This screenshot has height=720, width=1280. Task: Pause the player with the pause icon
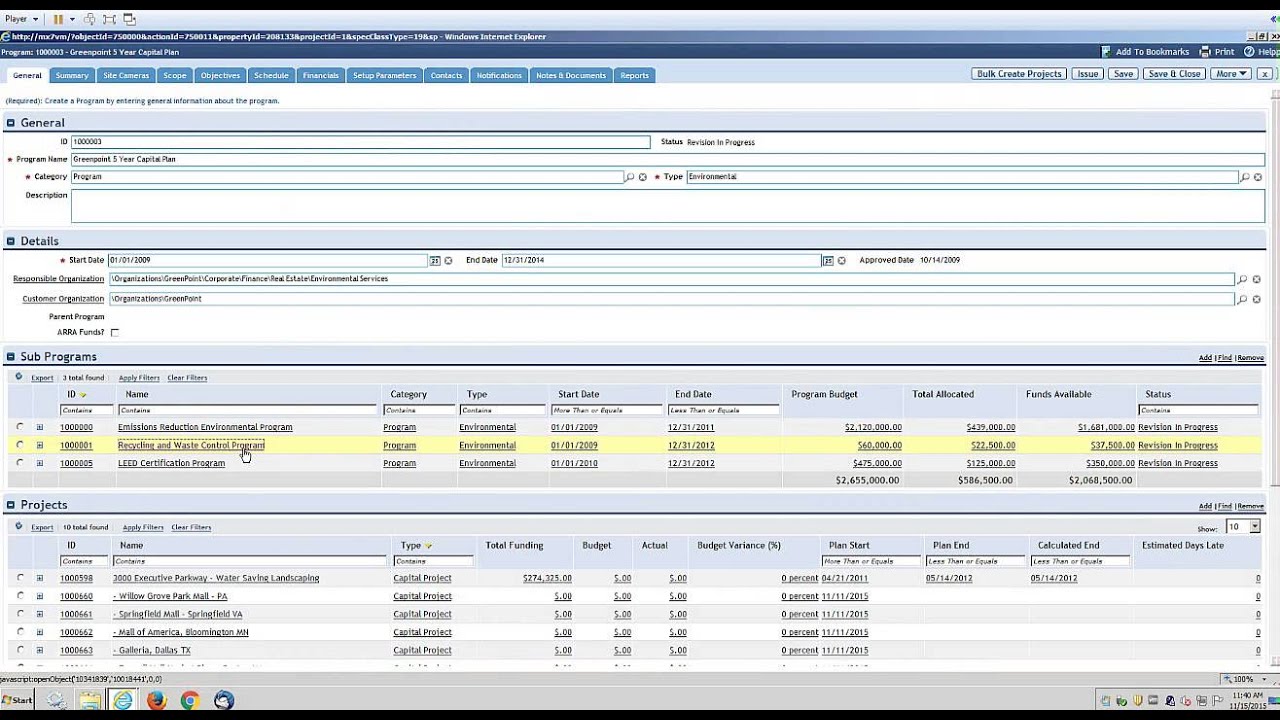tap(58, 19)
